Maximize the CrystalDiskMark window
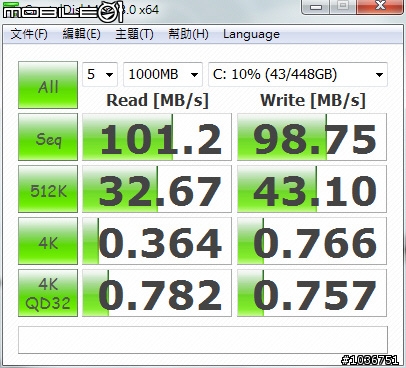This screenshot has width=406, height=368. [x=343, y=6]
